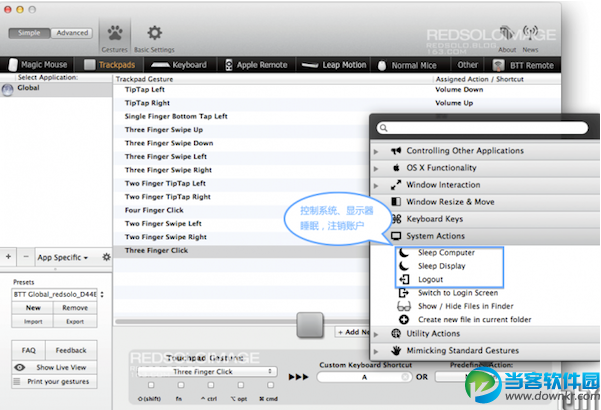601x410 pixels.
Task: Click Switch to Login Screen icon
Action: tap(404, 293)
